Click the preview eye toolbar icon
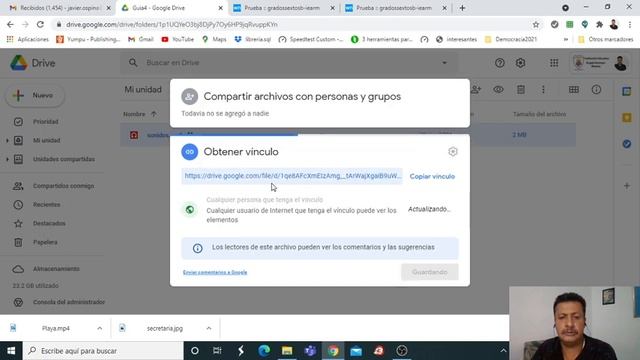This screenshot has height=360, width=640. click(x=498, y=89)
